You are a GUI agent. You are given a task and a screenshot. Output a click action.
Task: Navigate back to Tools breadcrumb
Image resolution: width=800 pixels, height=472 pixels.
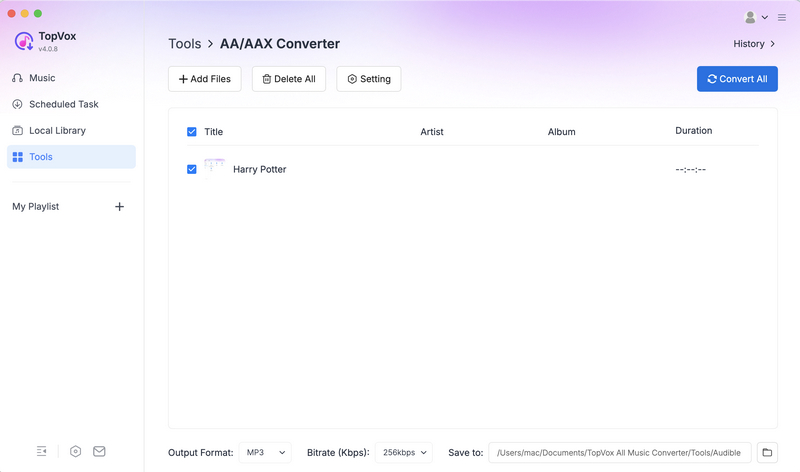point(185,44)
